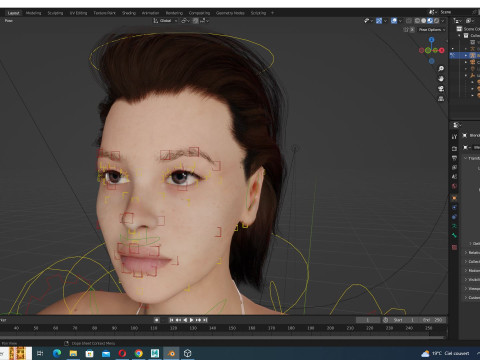This screenshot has height=360, width=480.
Task: Switch to Wireframe viewport shading
Action: click(x=417, y=21)
